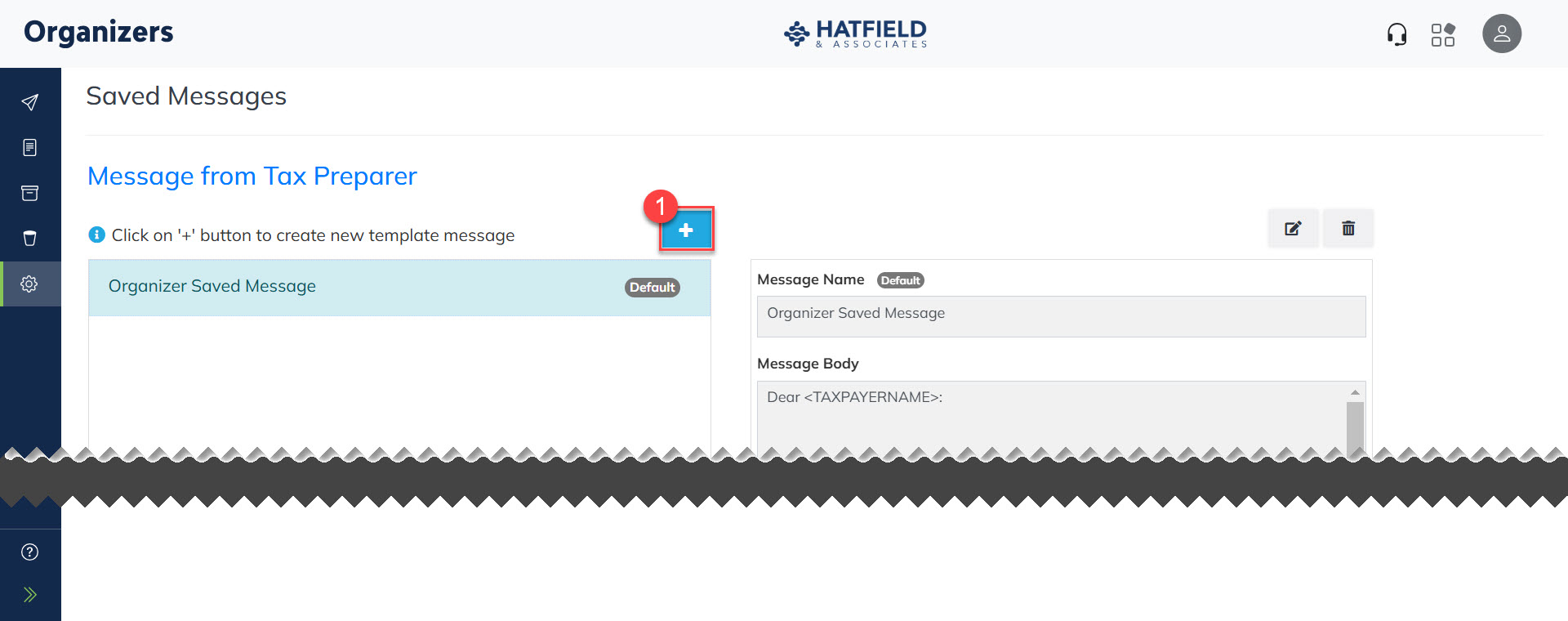Select the Settings gear in sidebar
Viewport: 1568px width, 621px height.
click(x=30, y=284)
